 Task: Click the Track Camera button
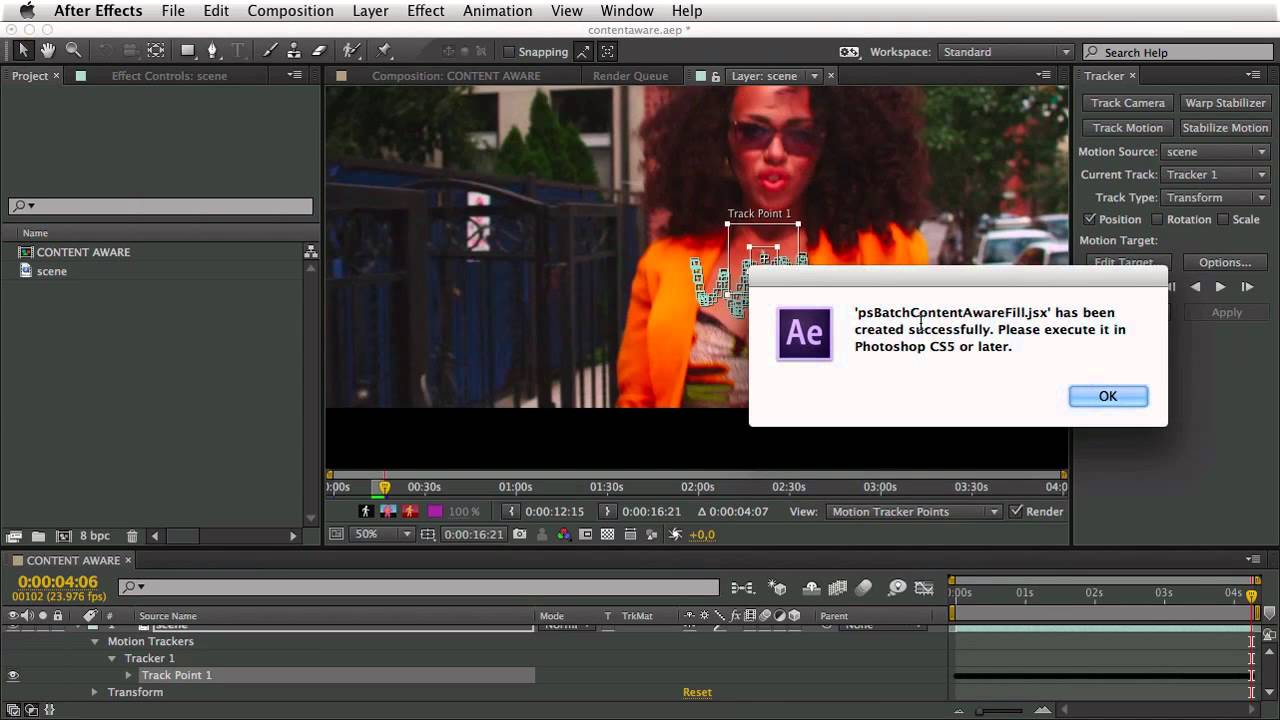click(x=1127, y=103)
